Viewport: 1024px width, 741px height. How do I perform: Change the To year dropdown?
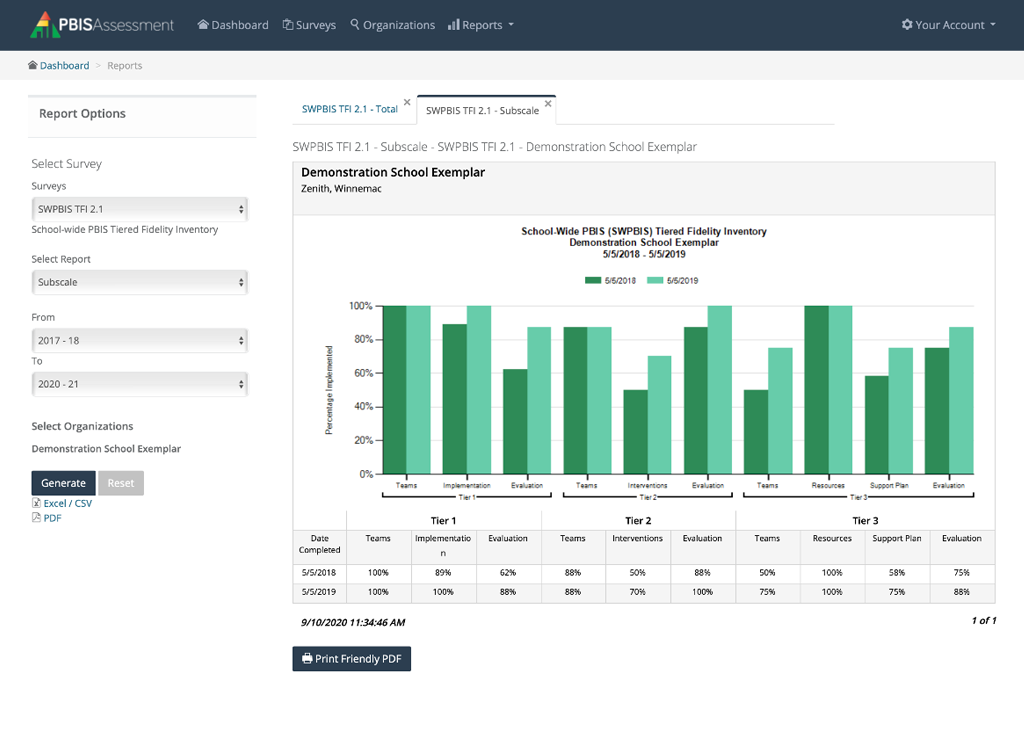(x=140, y=384)
